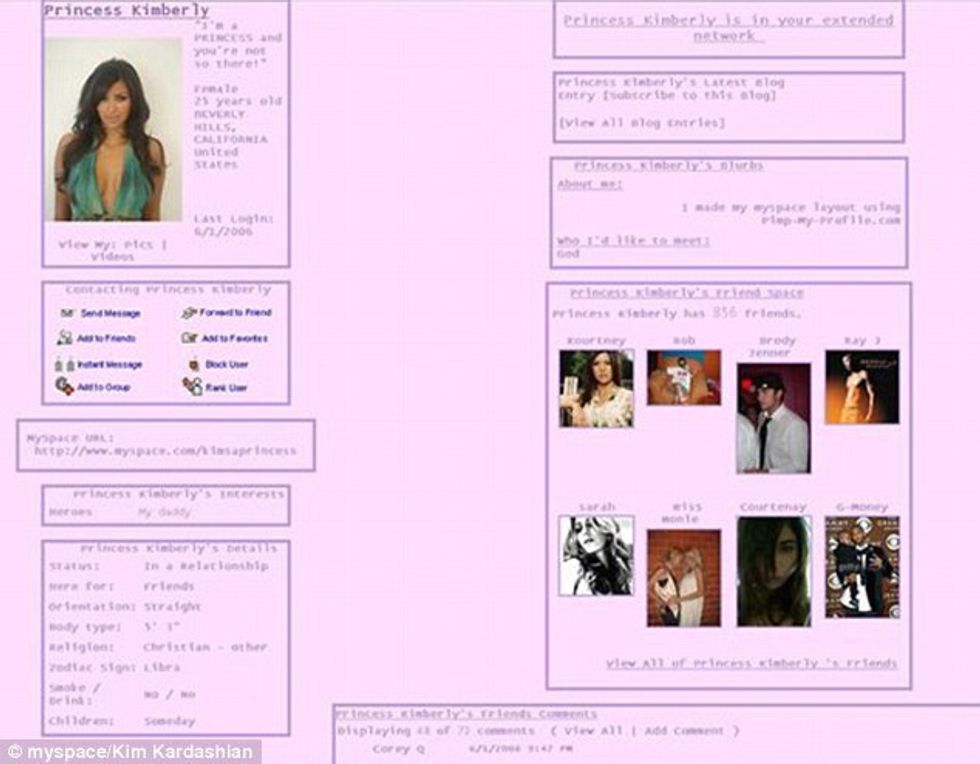Open Instant Message via its icon
Viewport: 980px width, 764px height.
click(64, 364)
